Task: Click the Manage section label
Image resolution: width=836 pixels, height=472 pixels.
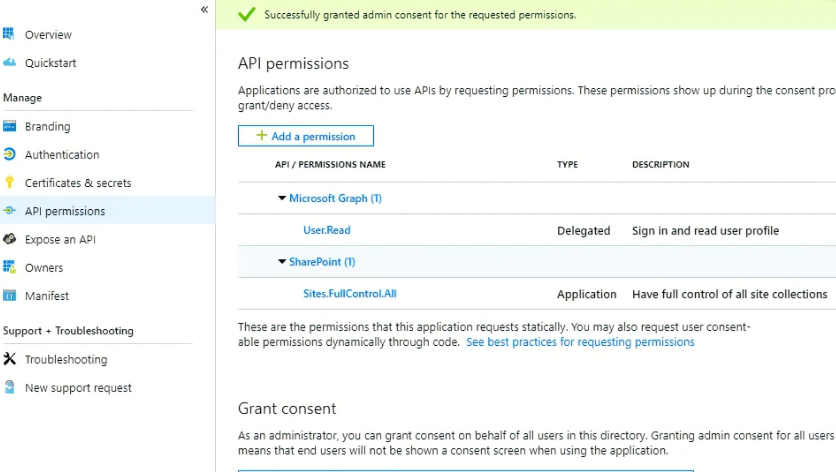Action: 22,98
